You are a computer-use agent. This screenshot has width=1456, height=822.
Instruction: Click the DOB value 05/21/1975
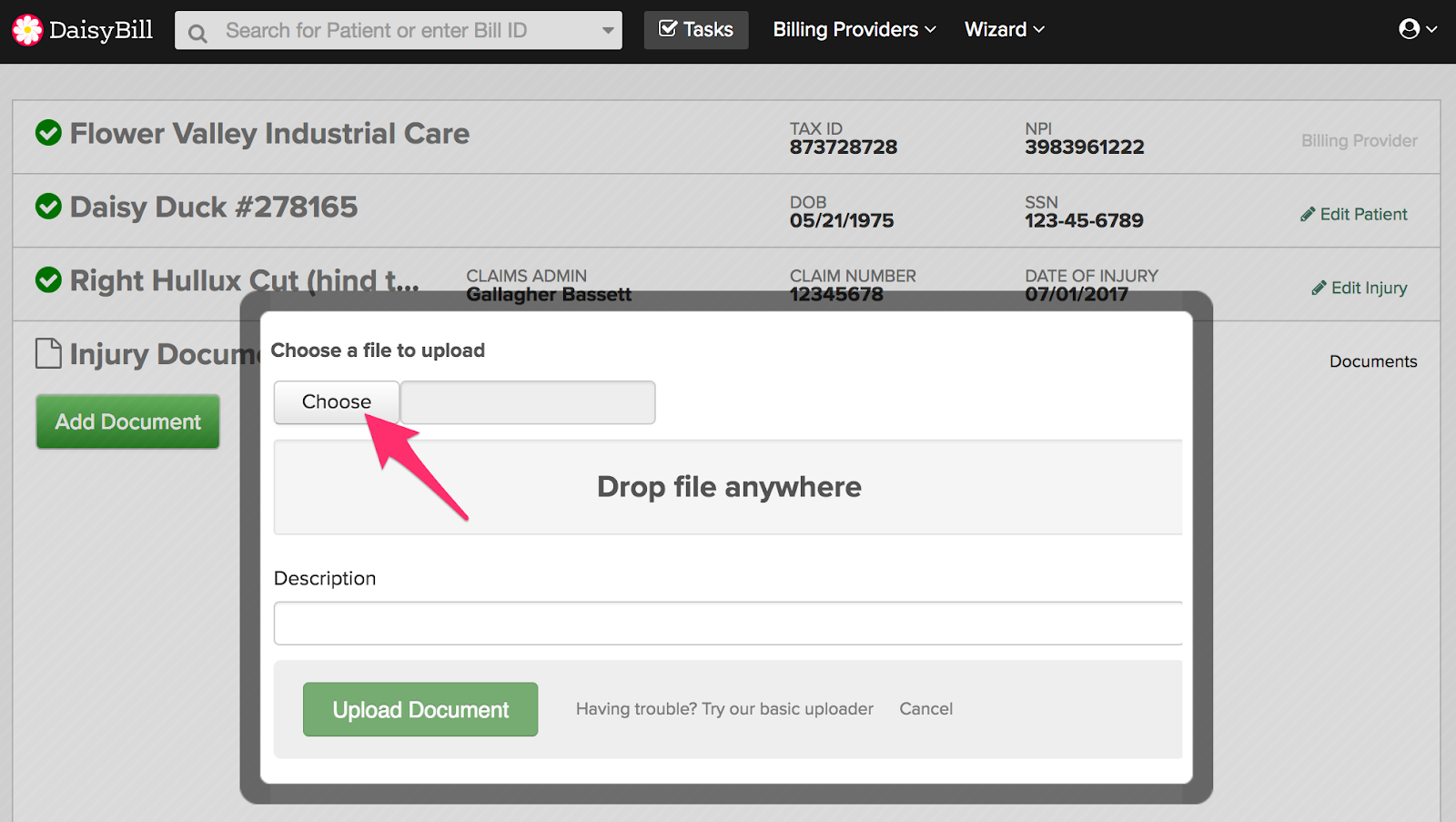click(842, 221)
